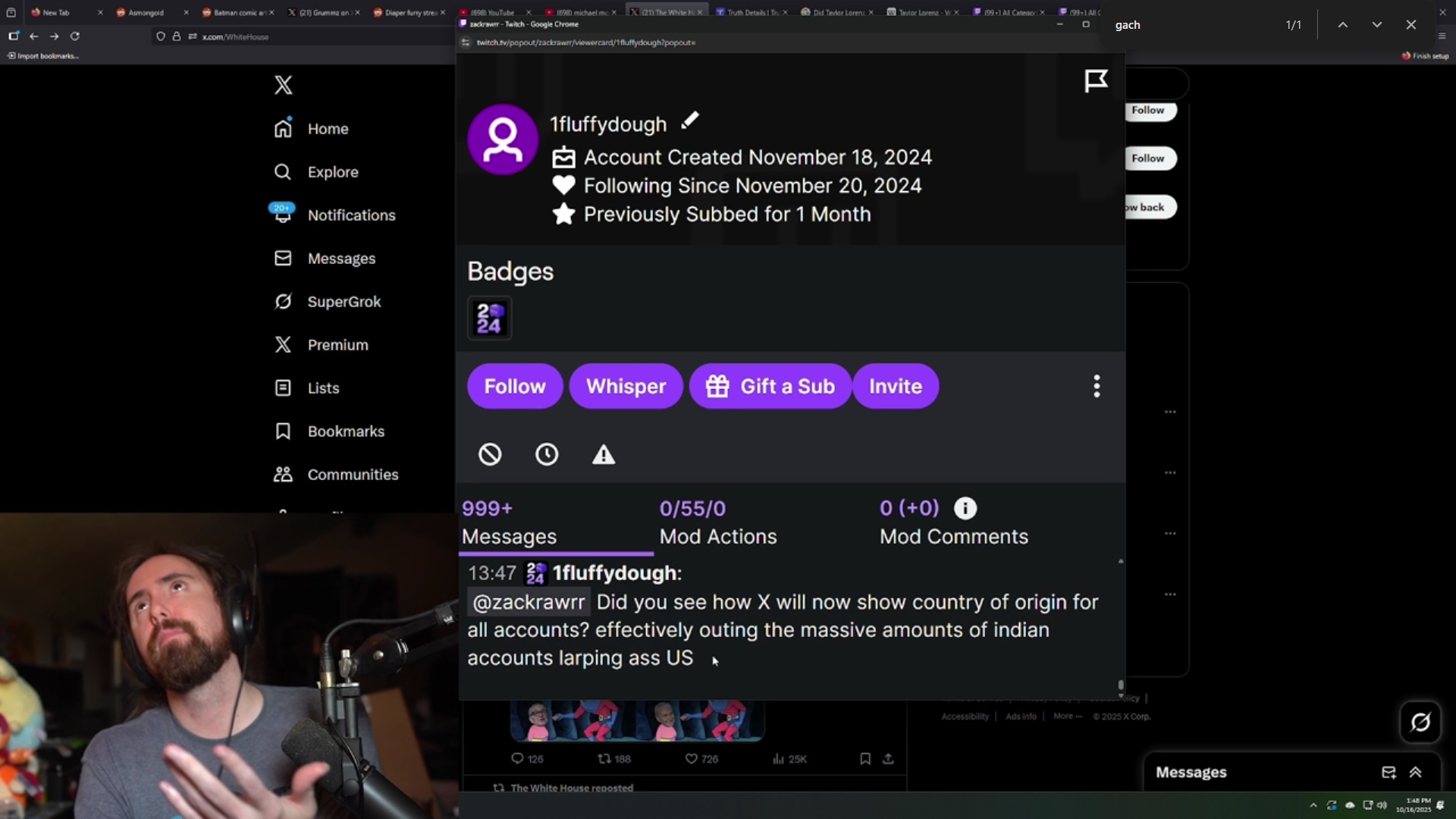Click the timeout clock icon
The height and width of the screenshot is (819, 1456).
(x=547, y=454)
